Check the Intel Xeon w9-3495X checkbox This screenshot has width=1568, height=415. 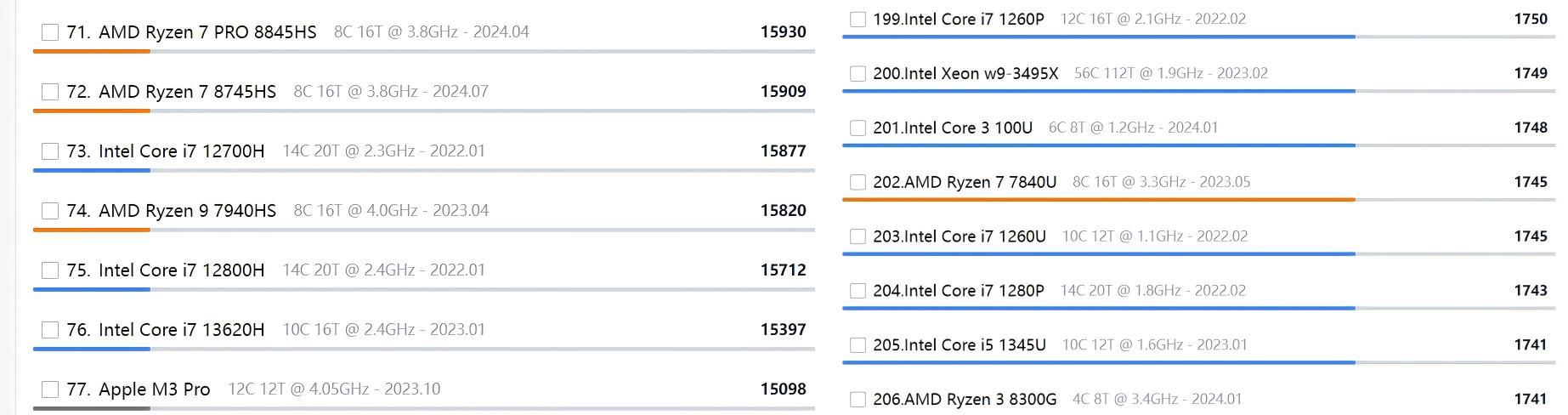click(x=858, y=73)
